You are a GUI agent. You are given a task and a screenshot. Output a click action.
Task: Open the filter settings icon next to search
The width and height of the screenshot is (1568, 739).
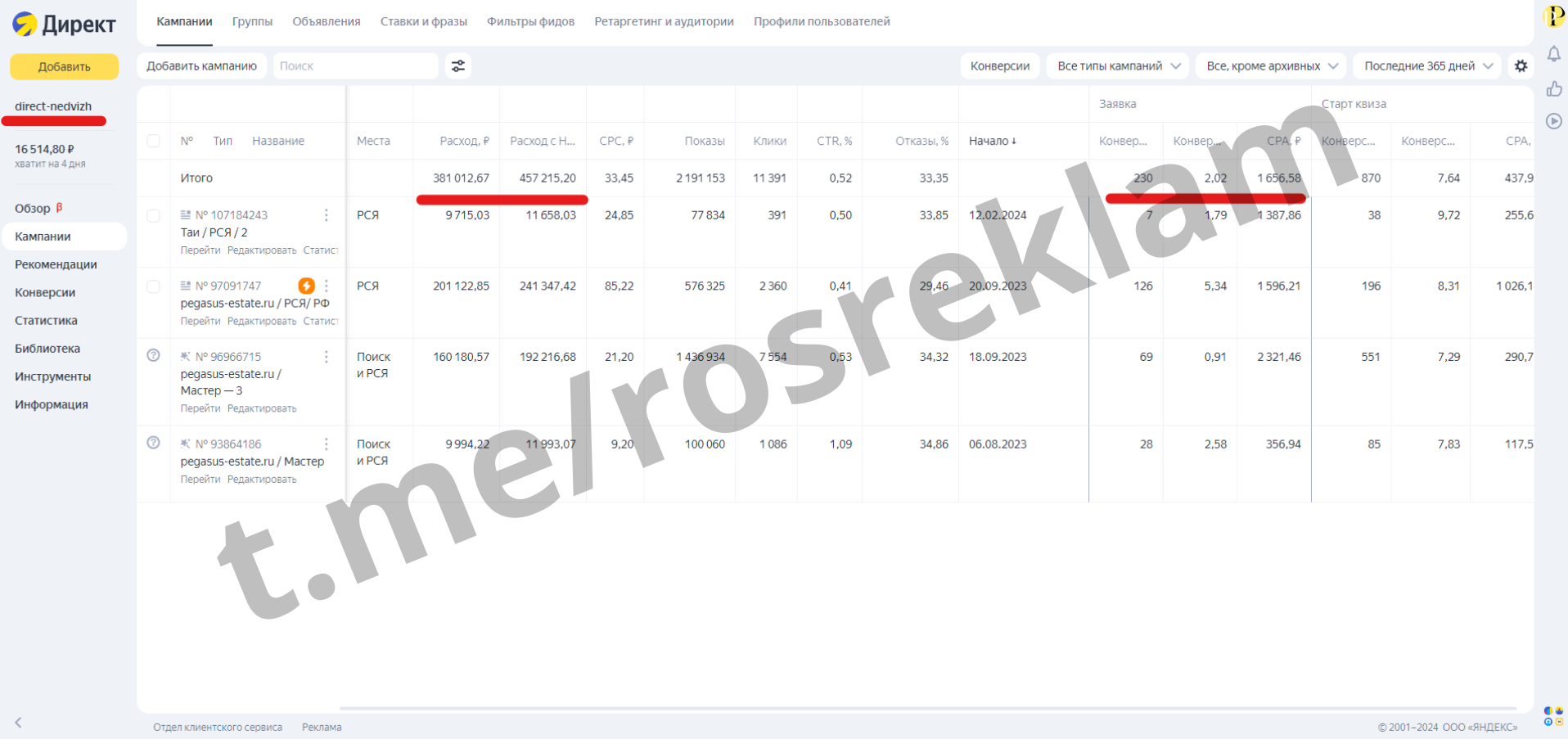point(458,66)
